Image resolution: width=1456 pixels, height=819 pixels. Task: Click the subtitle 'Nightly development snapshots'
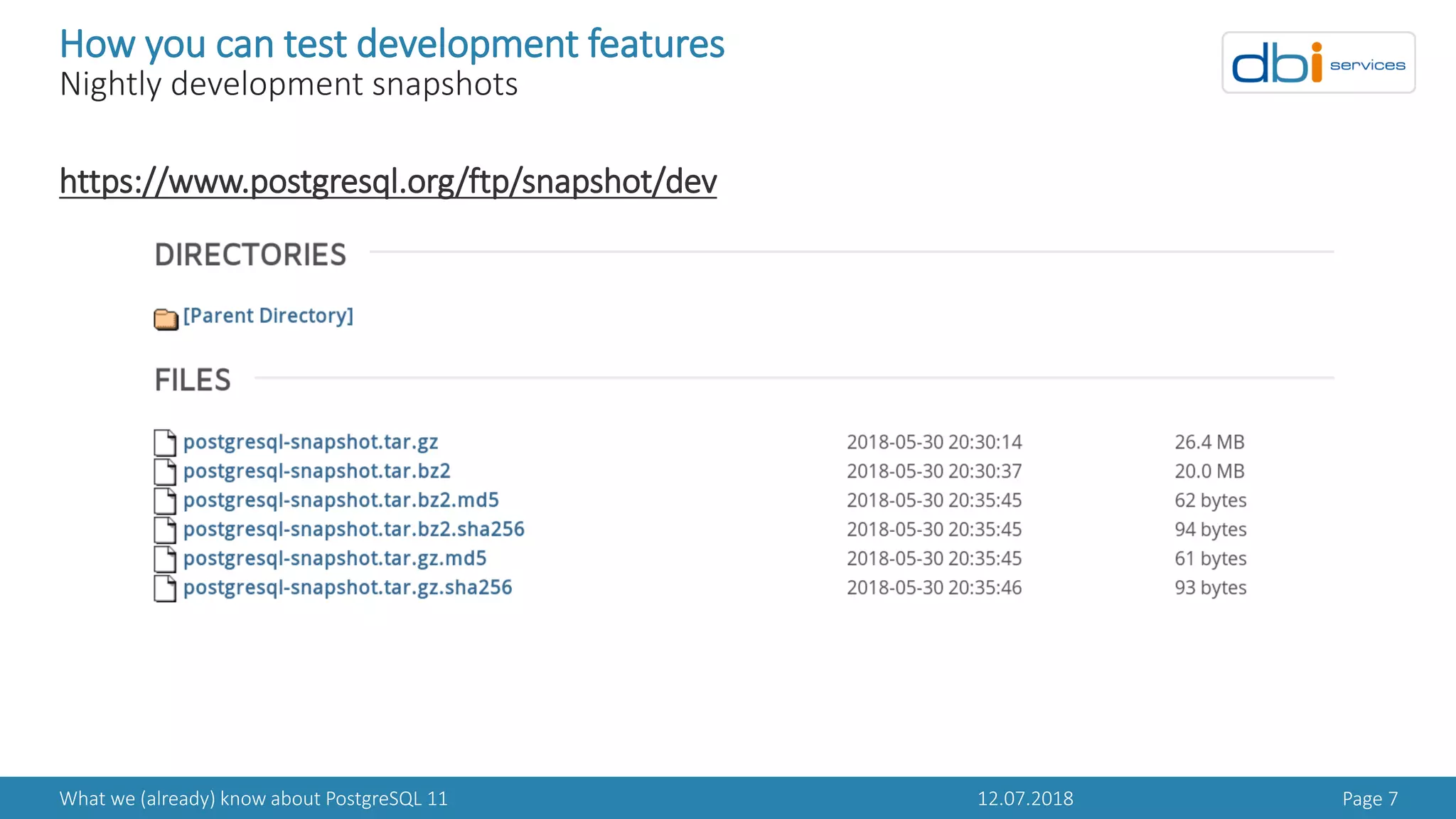click(x=289, y=85)
